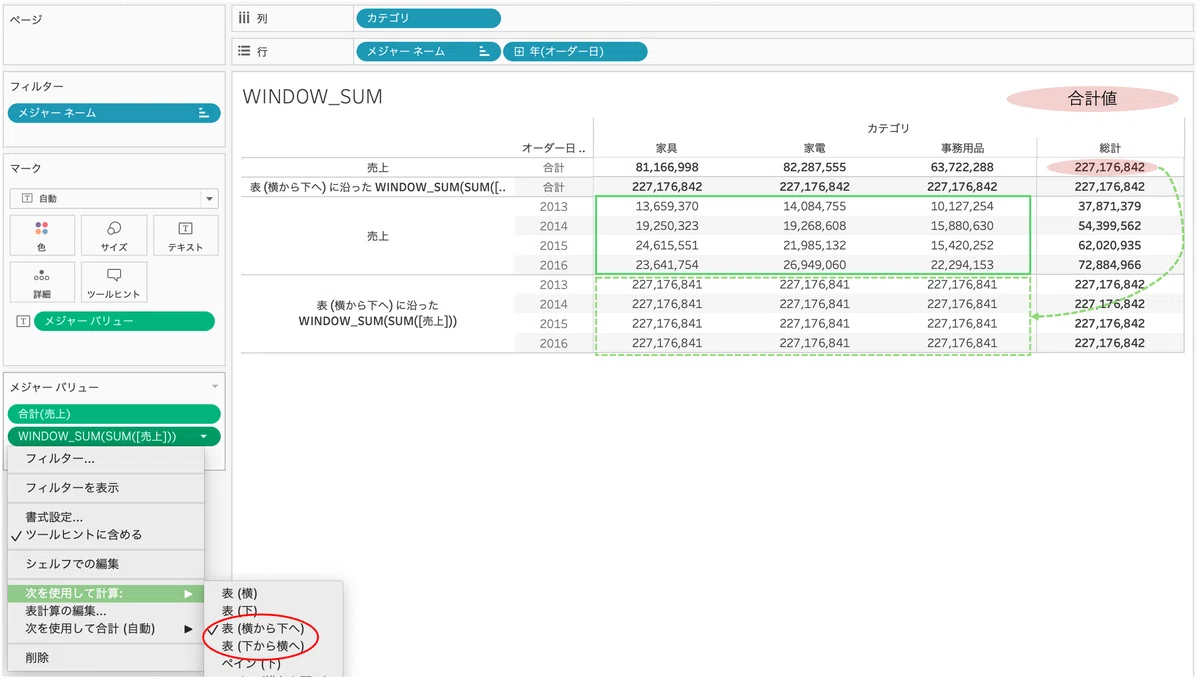Click the オーダー日 header field label
1200x679 pixels.
pyautogui.click(x=553, y=148)
